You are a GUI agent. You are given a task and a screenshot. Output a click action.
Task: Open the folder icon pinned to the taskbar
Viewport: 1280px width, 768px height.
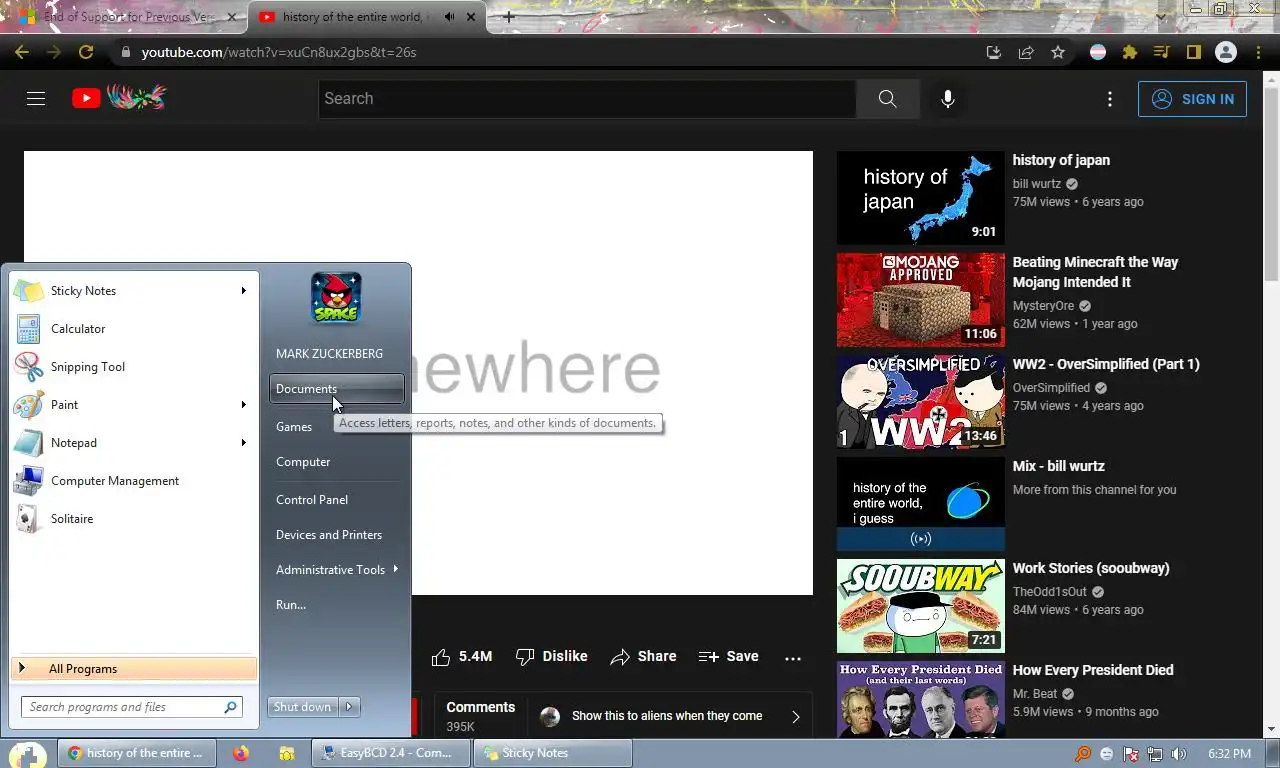[286, 753]
